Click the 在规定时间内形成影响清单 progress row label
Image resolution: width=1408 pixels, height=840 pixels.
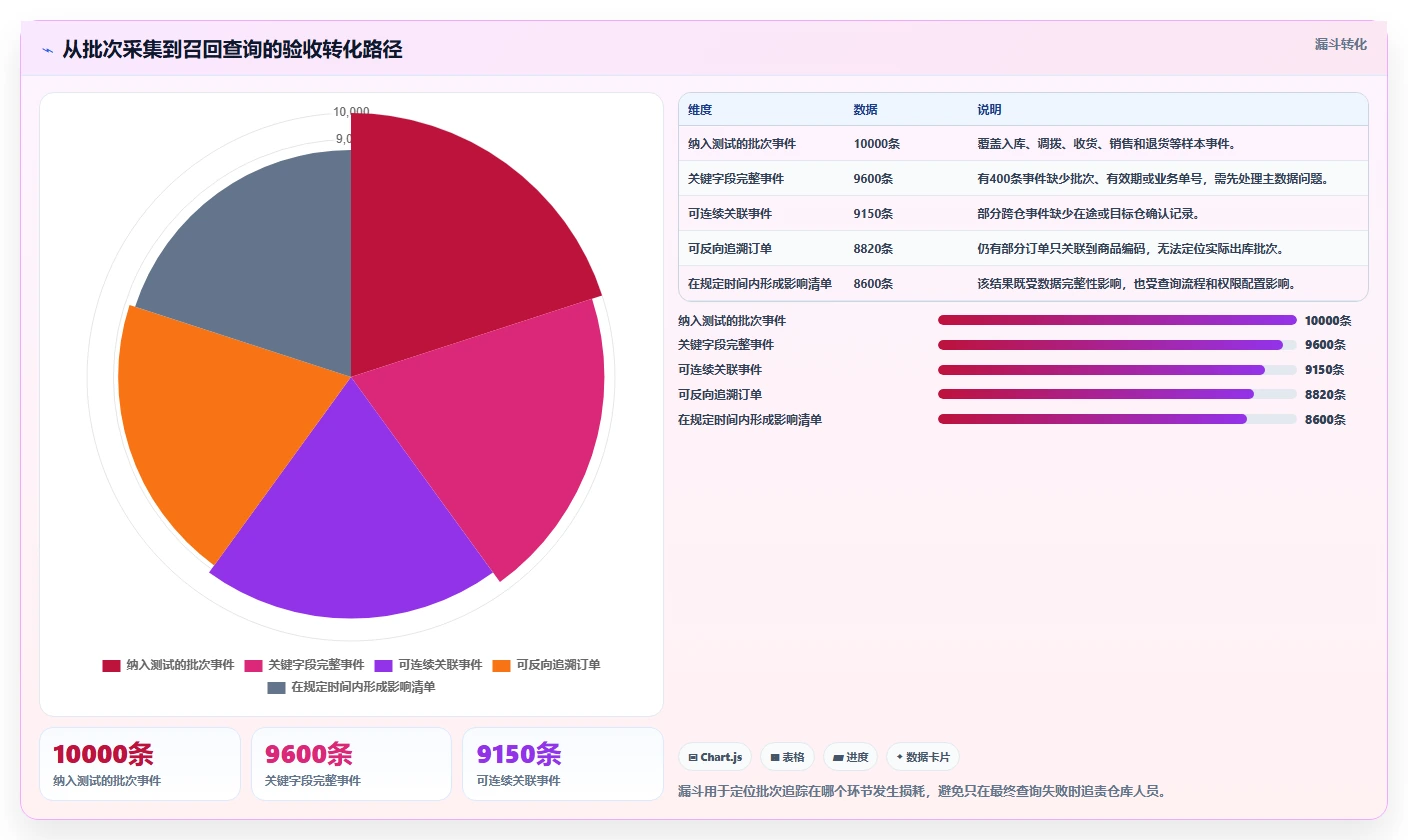pyautogui.click(x=750, y=420)
